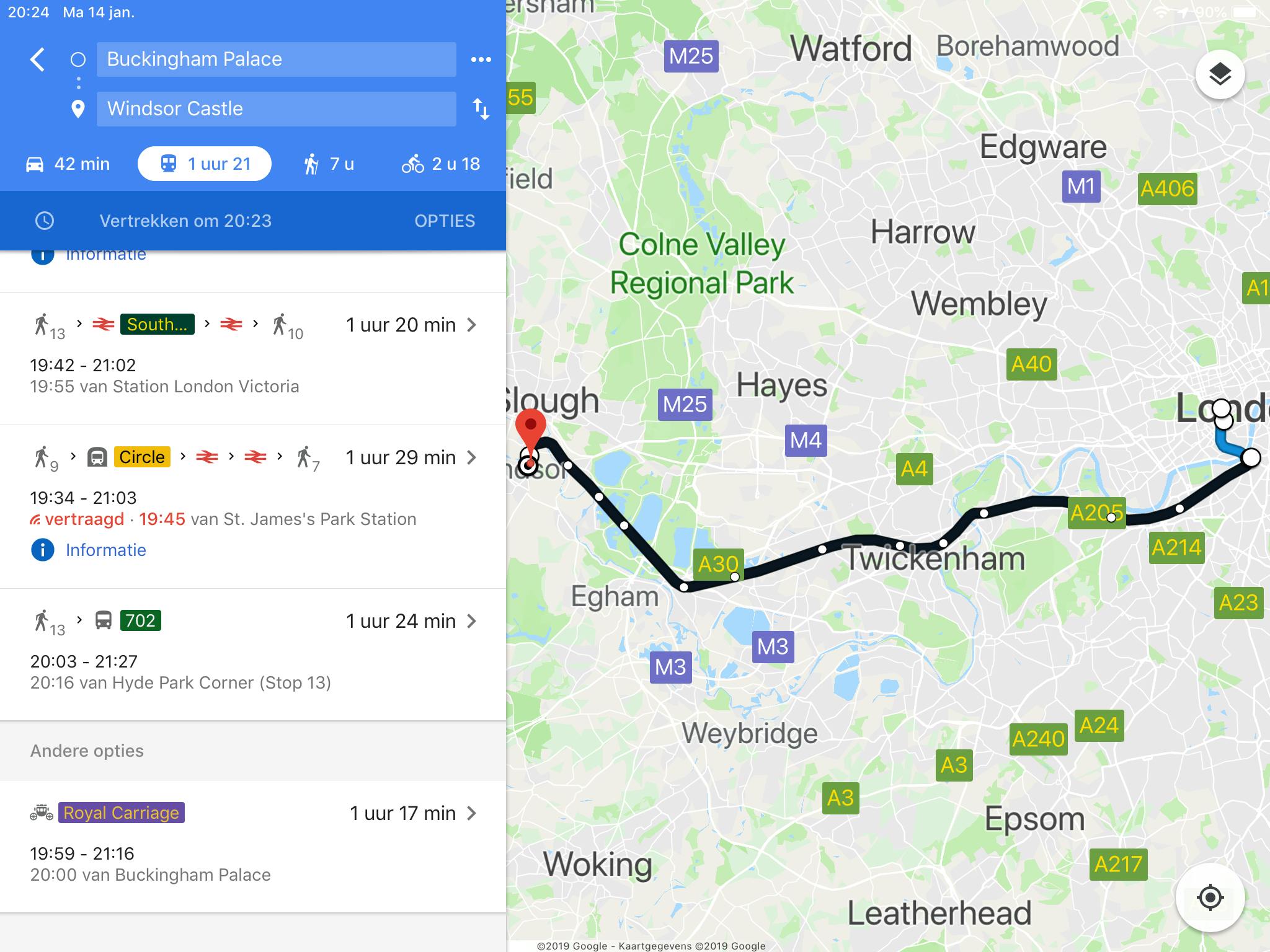Click the blue info icon under delayed route
This screenshot has width=1270, height=952.
[x=42, y=550]
